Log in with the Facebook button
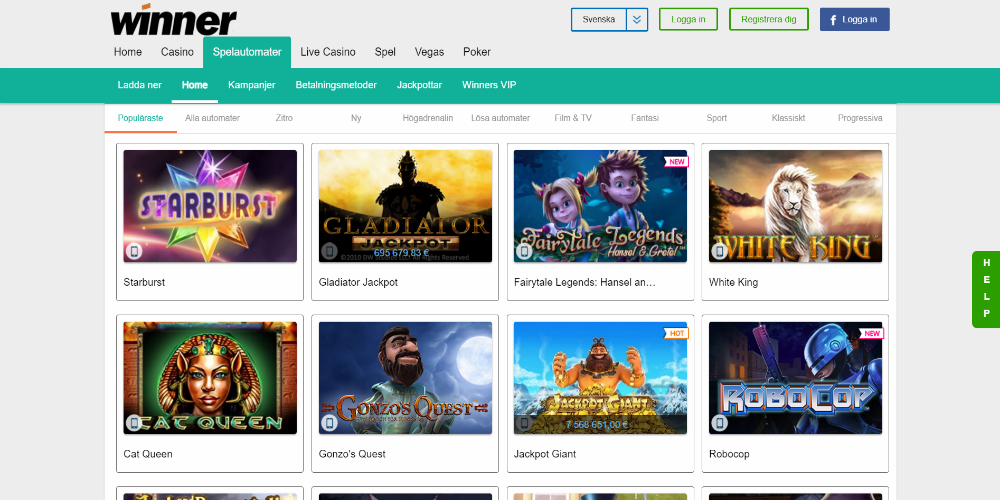1000x500 pixels. tap(855, 19)
